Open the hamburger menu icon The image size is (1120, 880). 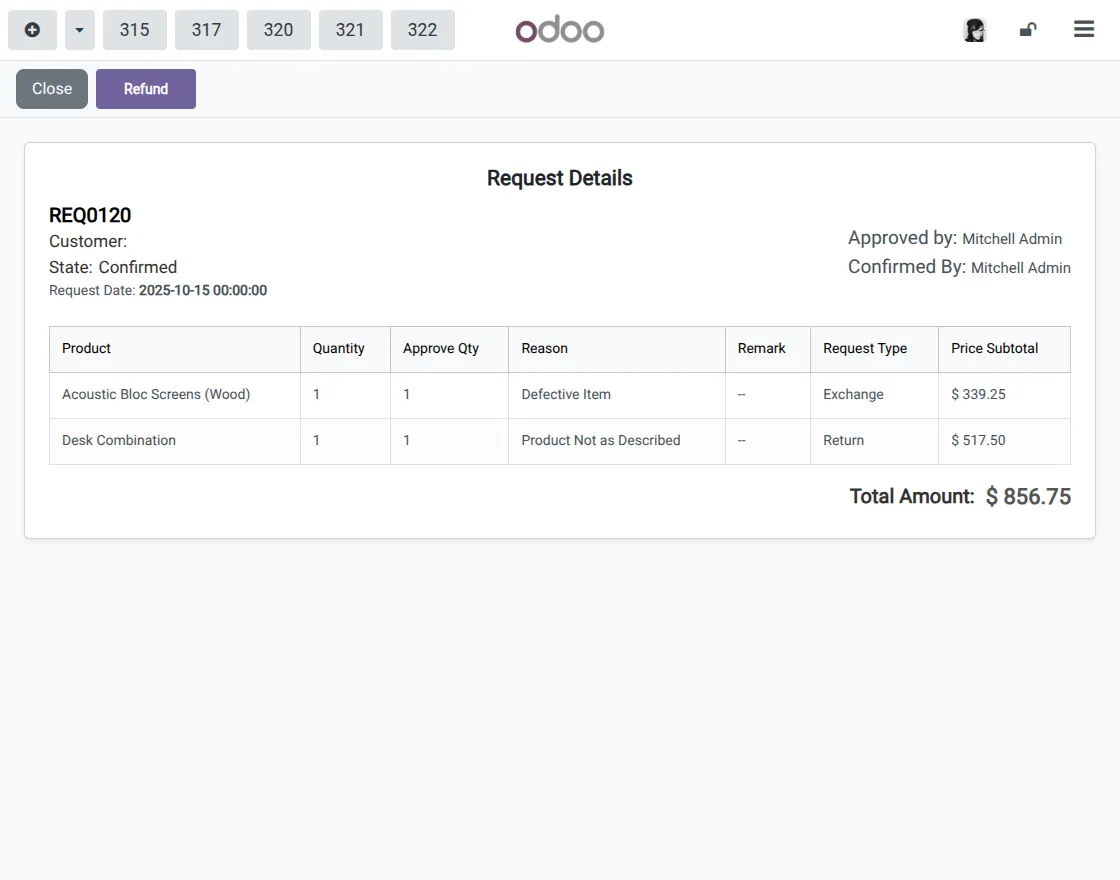pyautogui.click(x=1084, y=29)
